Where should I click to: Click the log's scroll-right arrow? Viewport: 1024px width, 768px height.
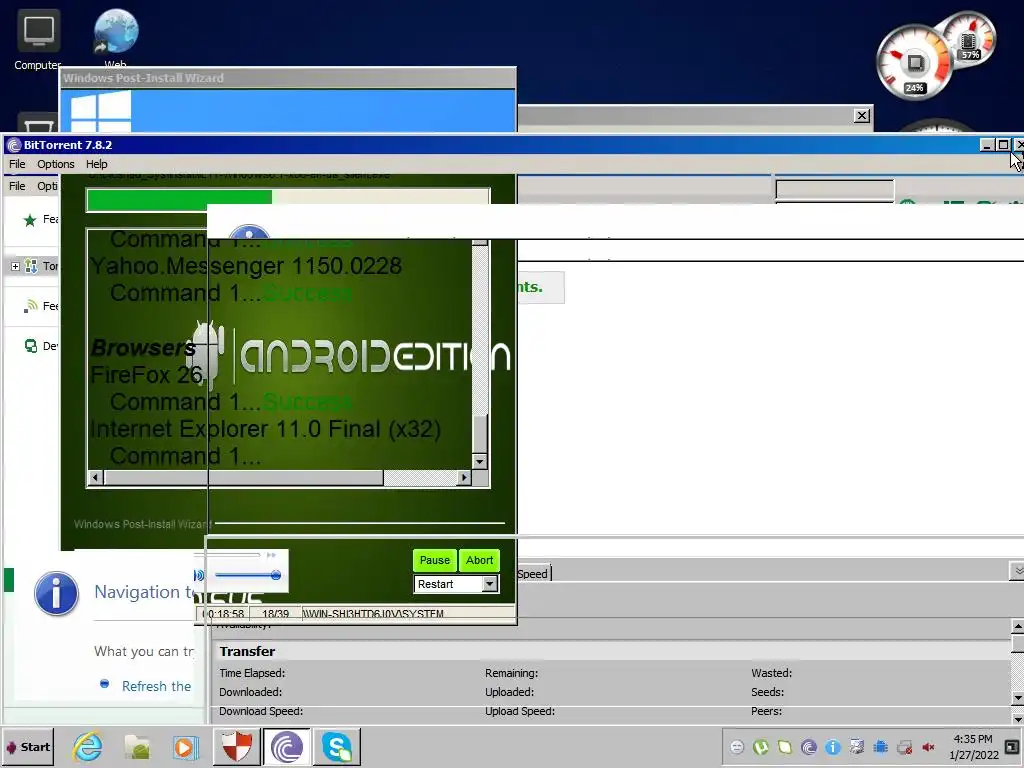464,477
